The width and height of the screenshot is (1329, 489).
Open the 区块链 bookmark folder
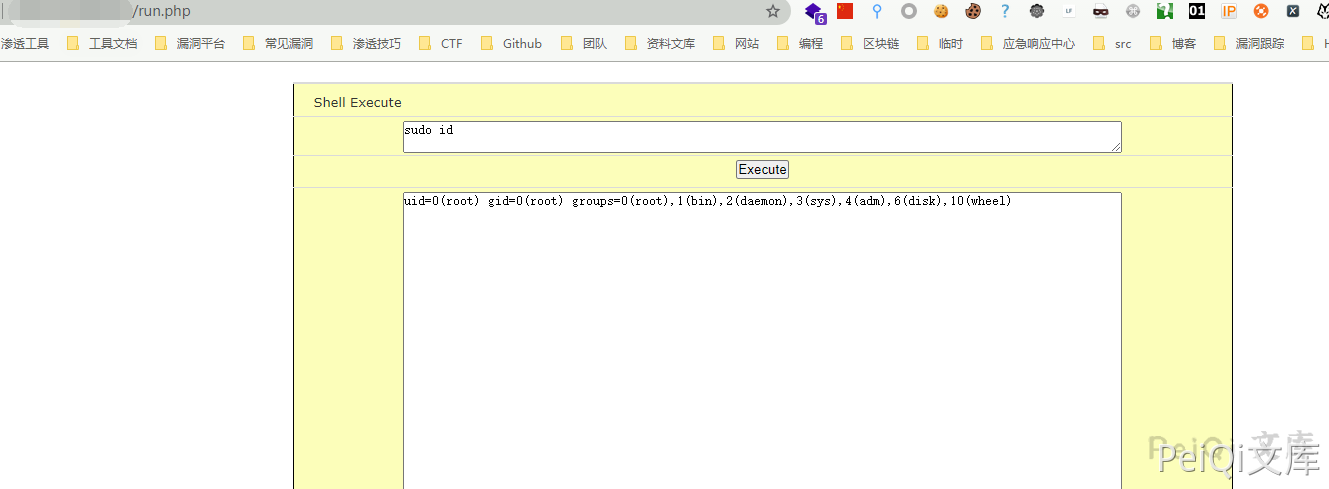870,44
